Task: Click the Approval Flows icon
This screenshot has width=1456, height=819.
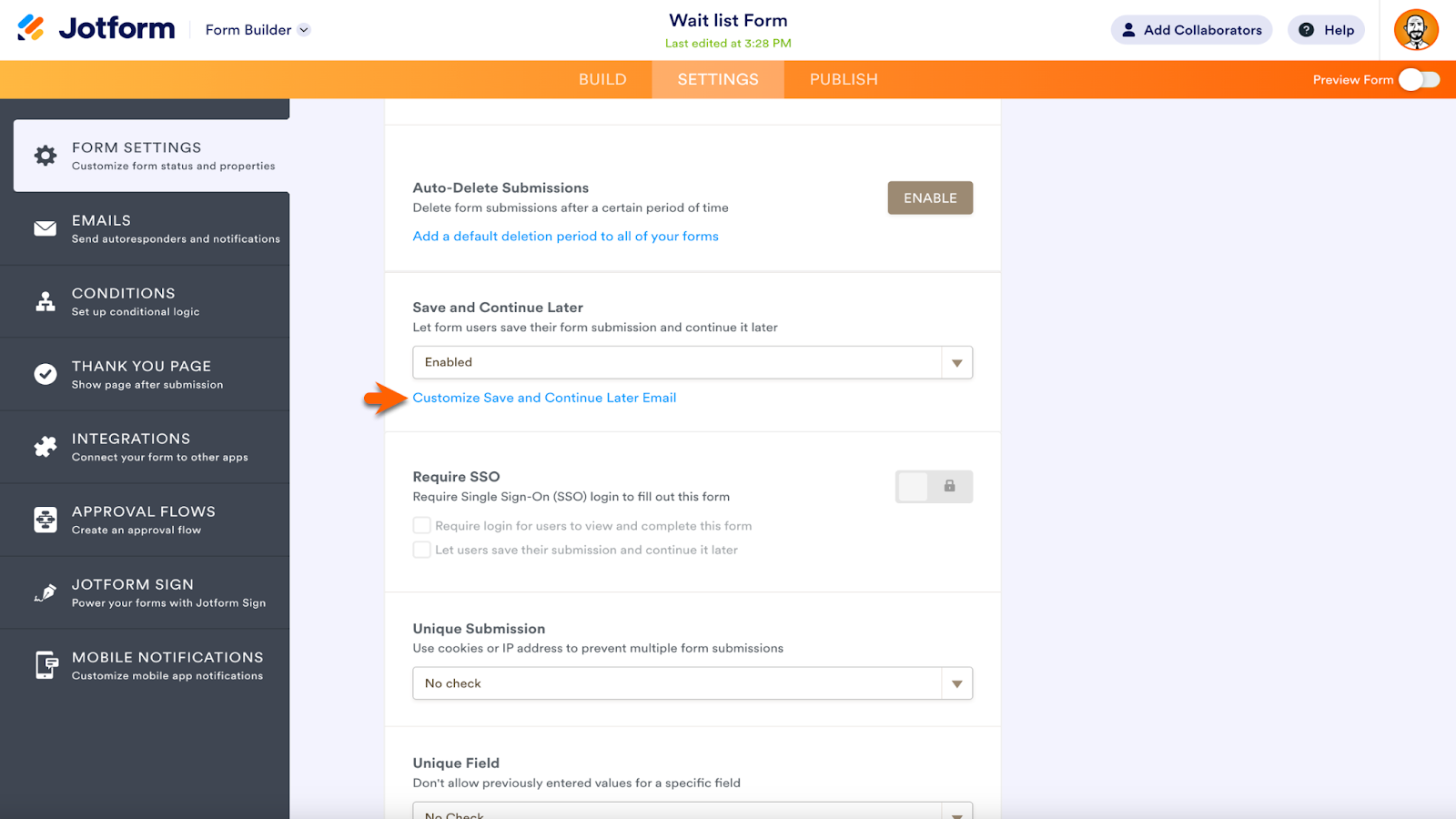Action: point(45,520)
